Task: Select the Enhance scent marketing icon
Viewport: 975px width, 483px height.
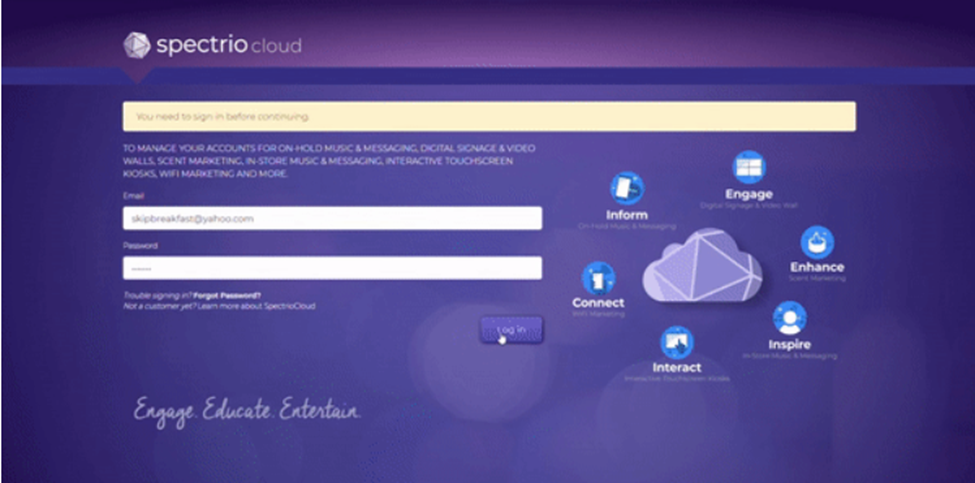Action: tap(817, 242)
